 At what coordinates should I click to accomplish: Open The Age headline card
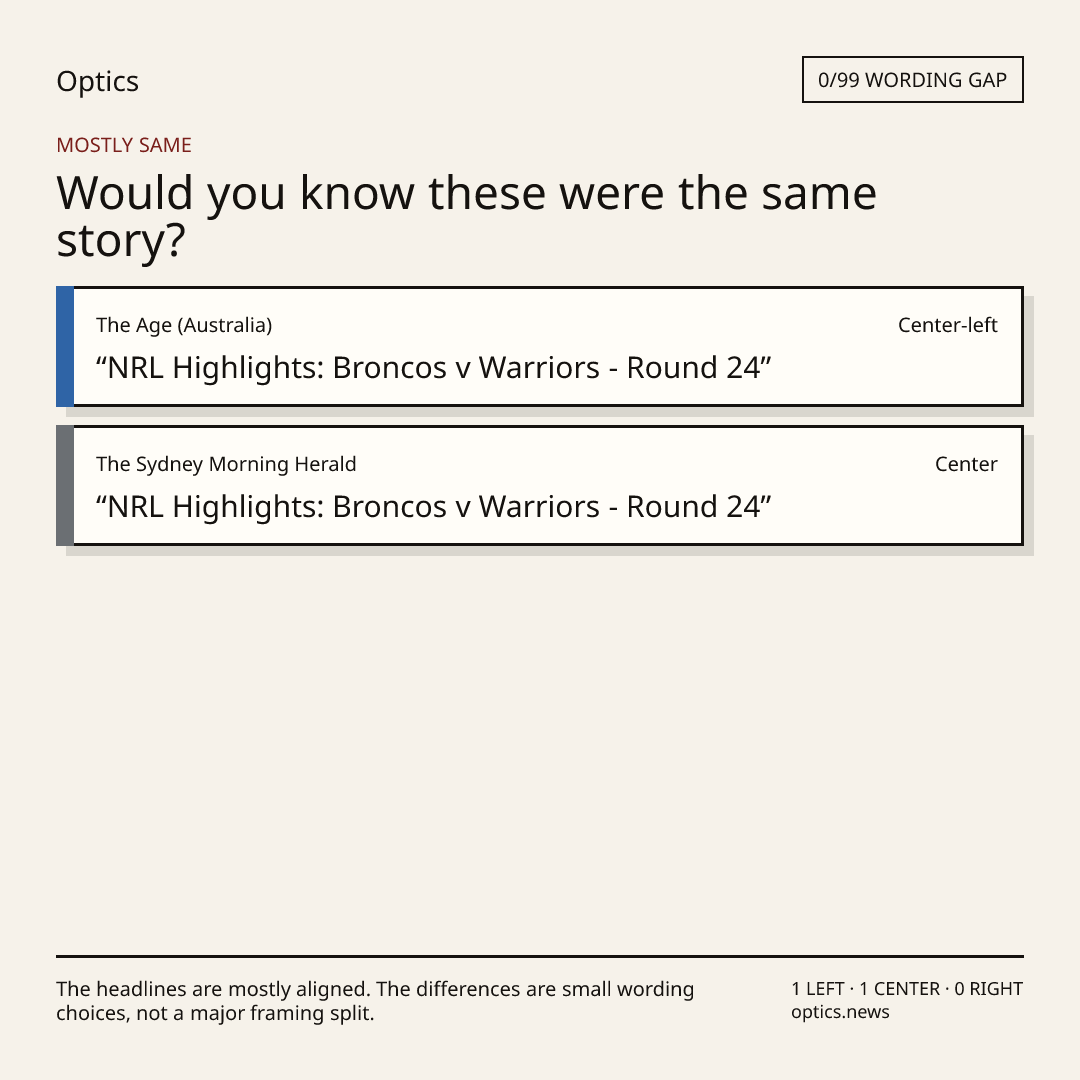(540, 346)
